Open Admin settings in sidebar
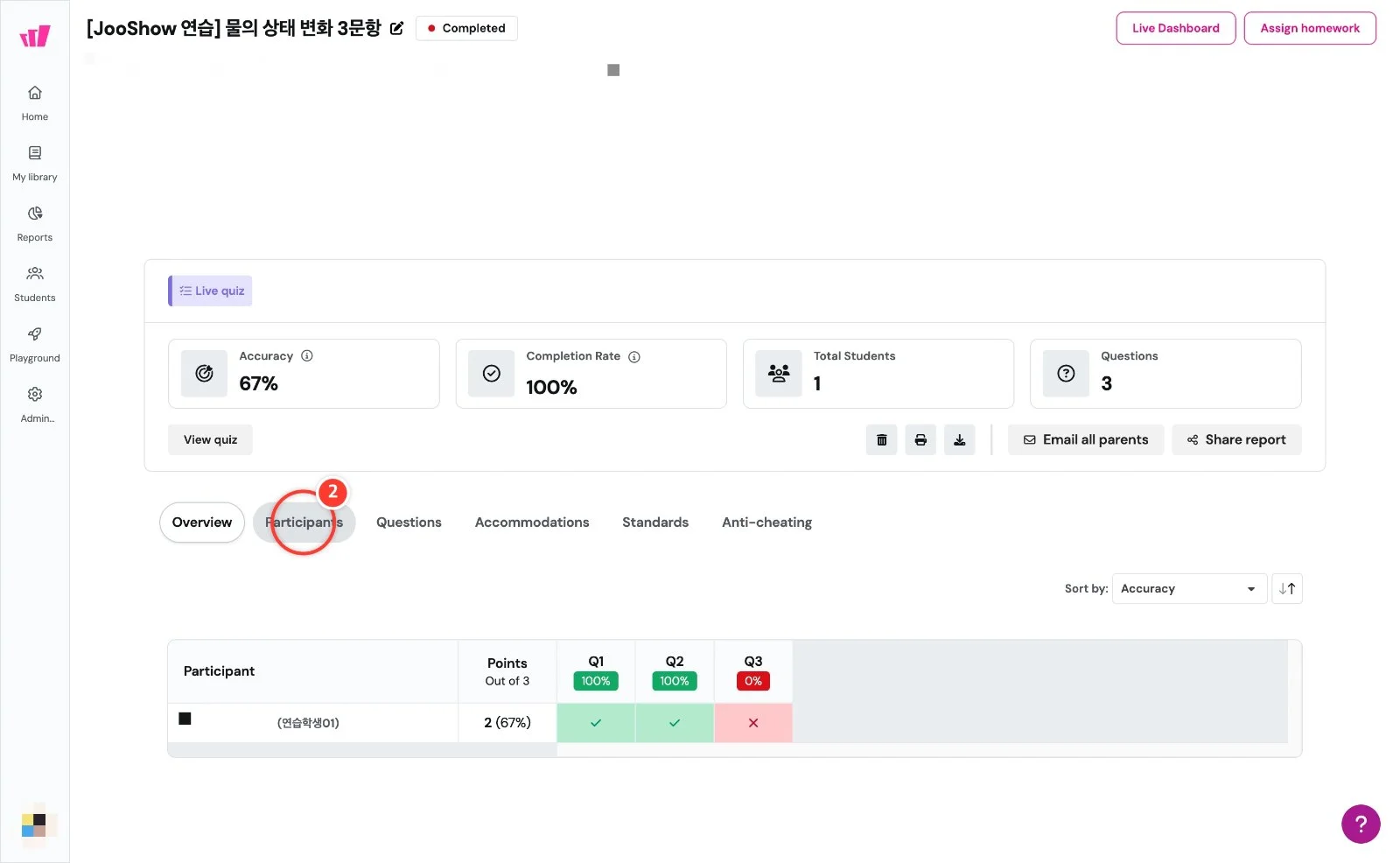 click(35, 404)
